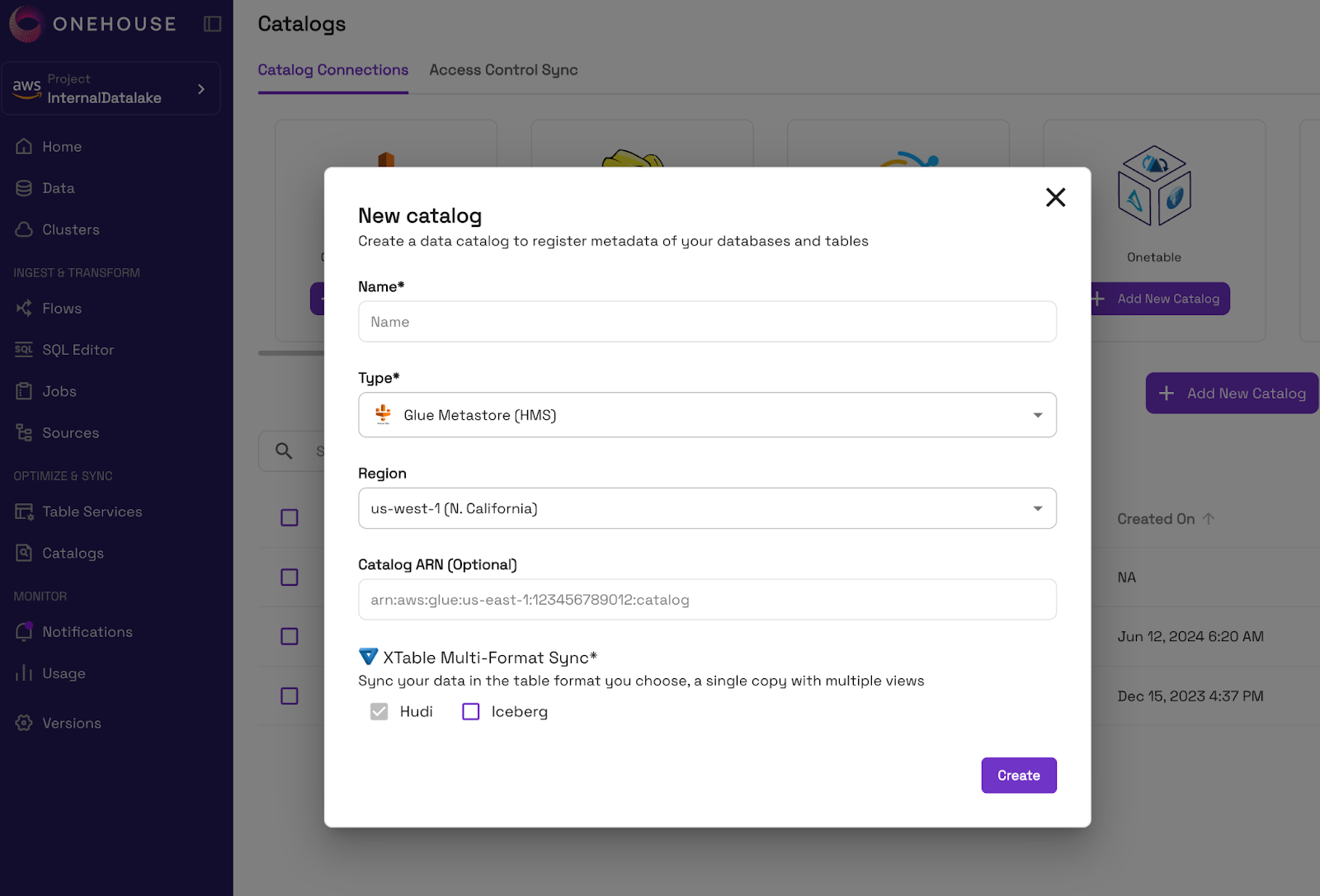
Task: Click the horizontal scrollbar under catalog cards
Action: pyautogui.click(x=291, y=353)
